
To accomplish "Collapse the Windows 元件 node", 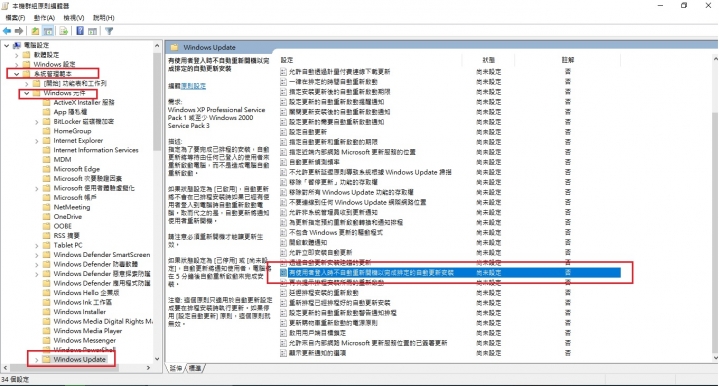I will coord(27,93).
